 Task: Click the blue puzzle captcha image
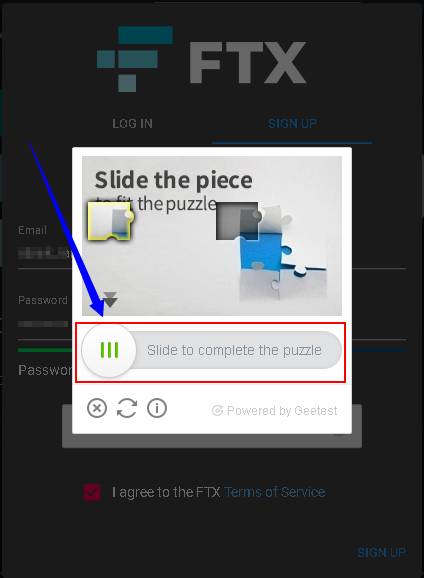coord(212,236)
